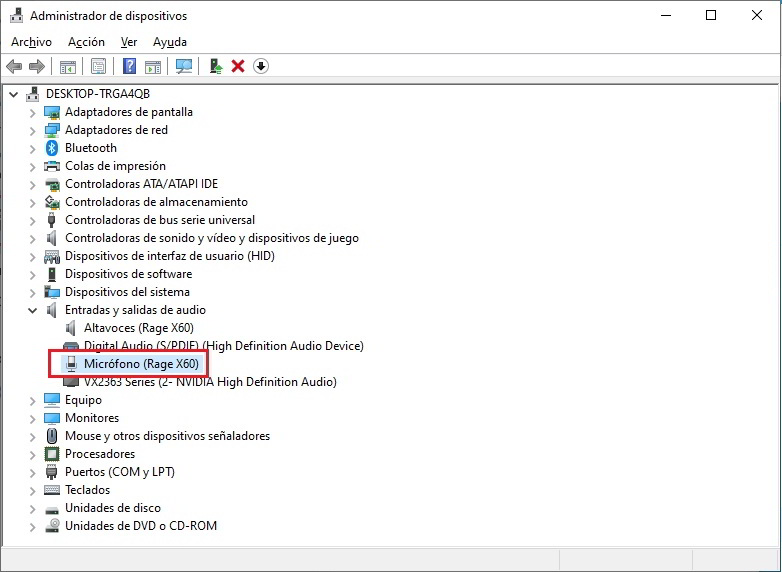This screenshot has width=782, height=572.
Task: Click the show/hide console tree icon
Action: pos(68,66)
